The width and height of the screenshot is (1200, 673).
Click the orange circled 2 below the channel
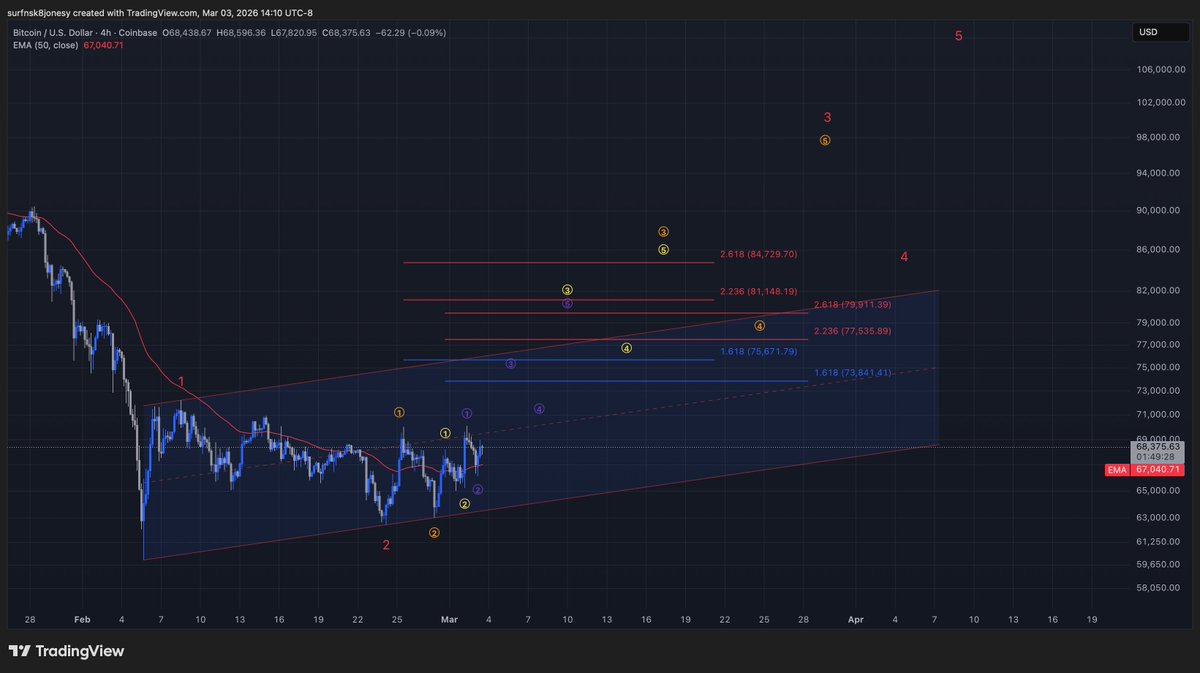(433, 533)
